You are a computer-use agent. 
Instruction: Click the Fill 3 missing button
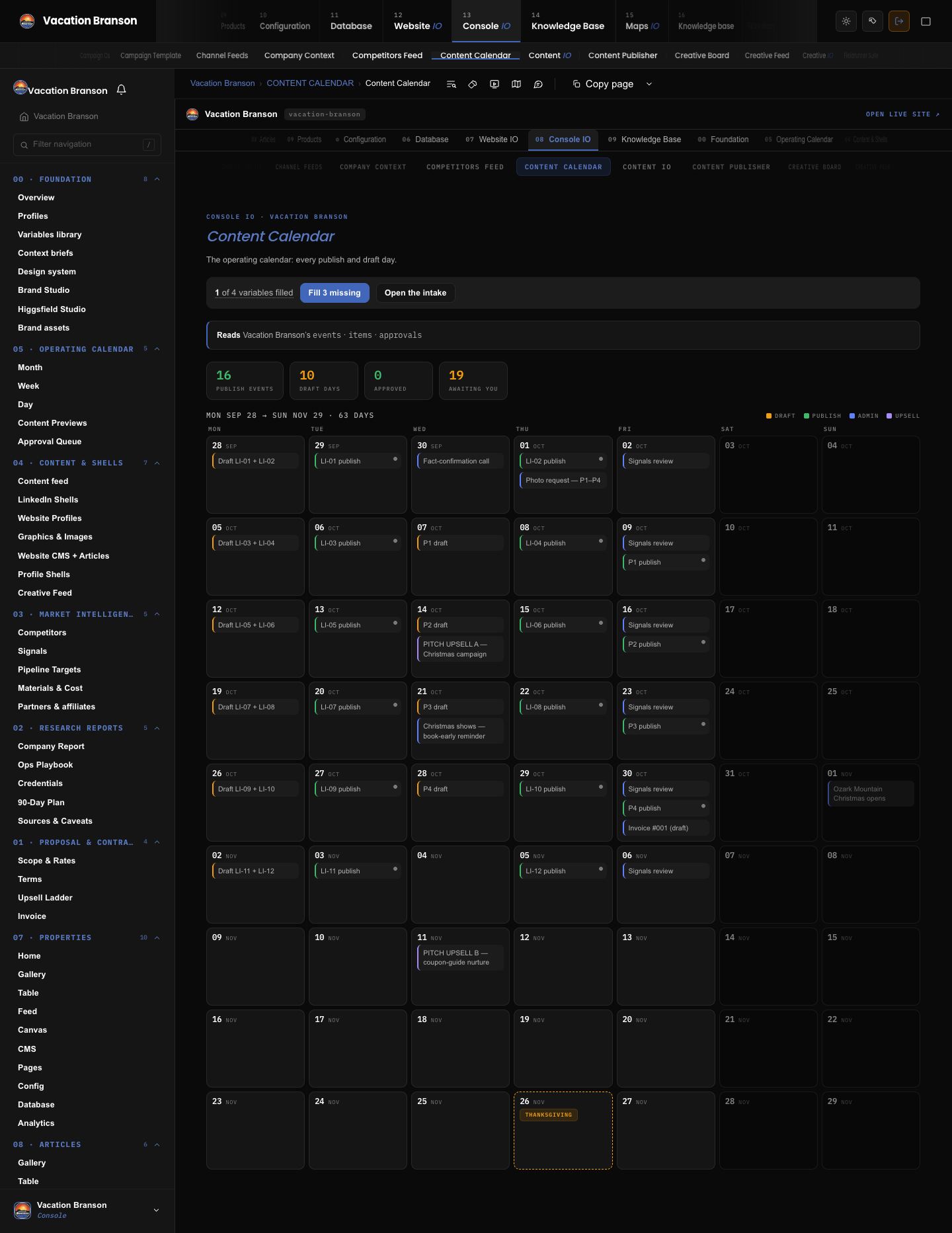[335, 293]
